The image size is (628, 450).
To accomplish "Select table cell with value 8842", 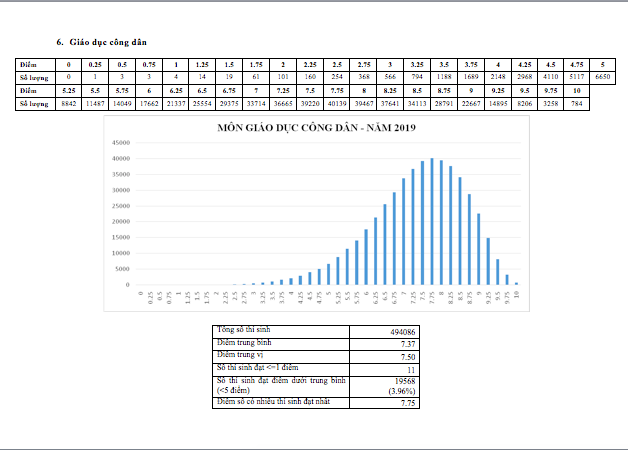I will click(68, 104).
